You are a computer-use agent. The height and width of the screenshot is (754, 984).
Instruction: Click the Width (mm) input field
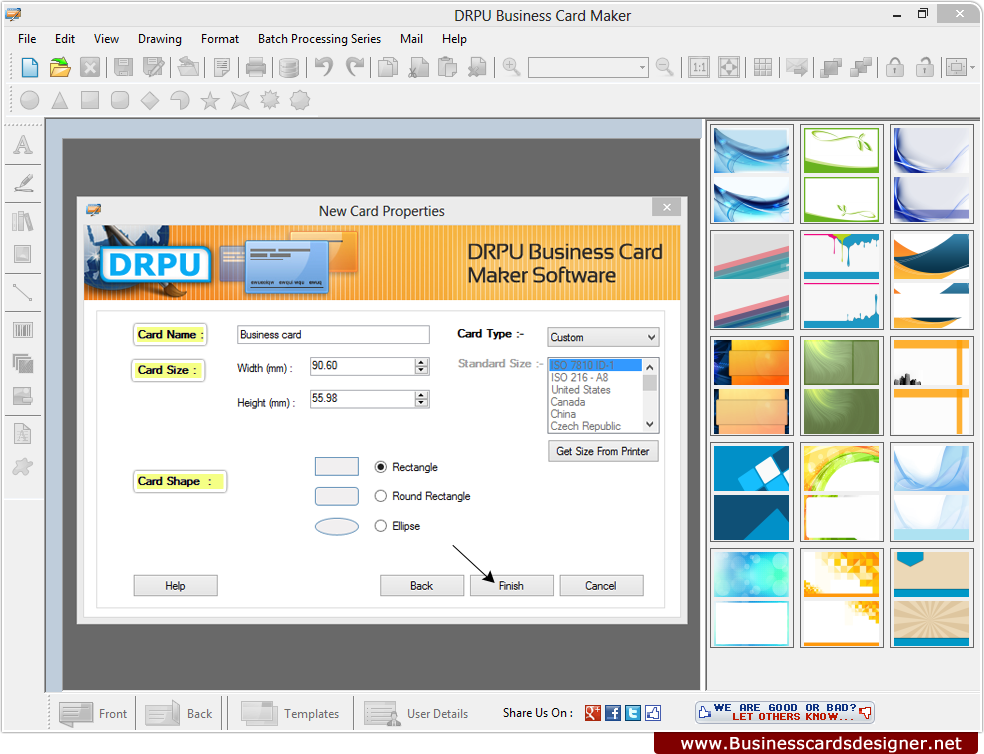(x=362, y=366)
